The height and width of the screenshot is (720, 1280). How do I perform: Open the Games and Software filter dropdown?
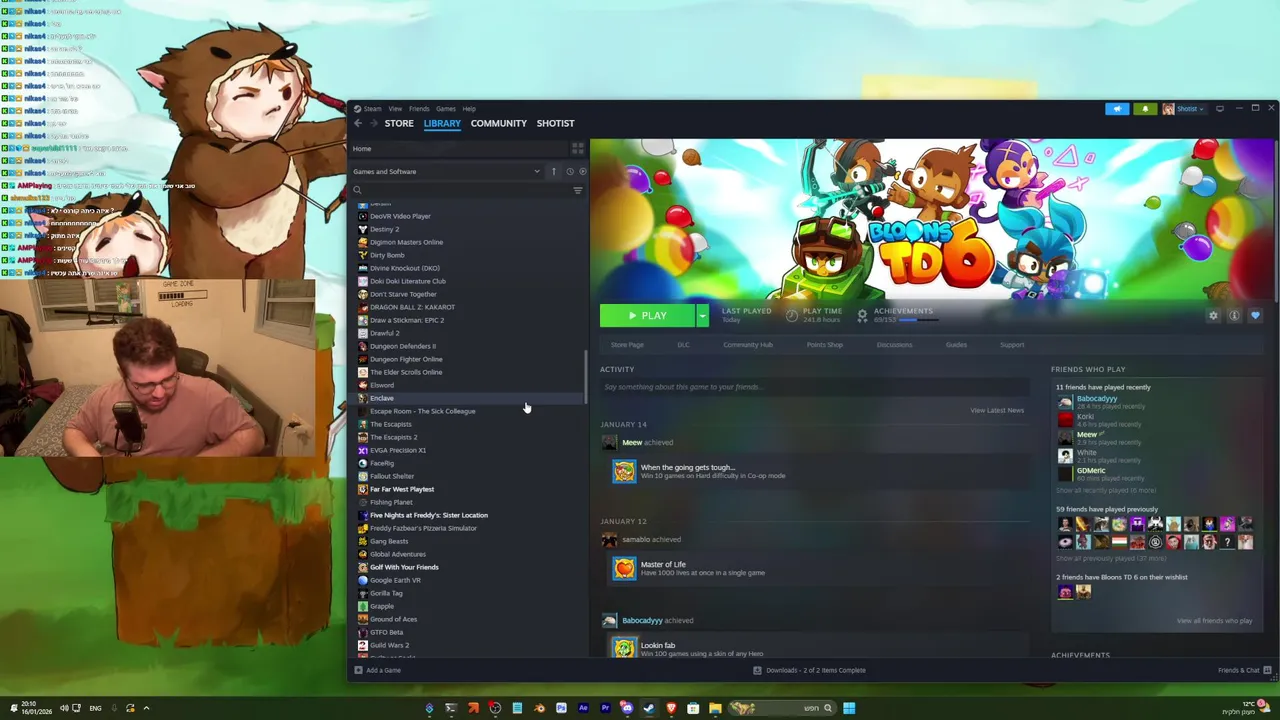coord(445,171)
